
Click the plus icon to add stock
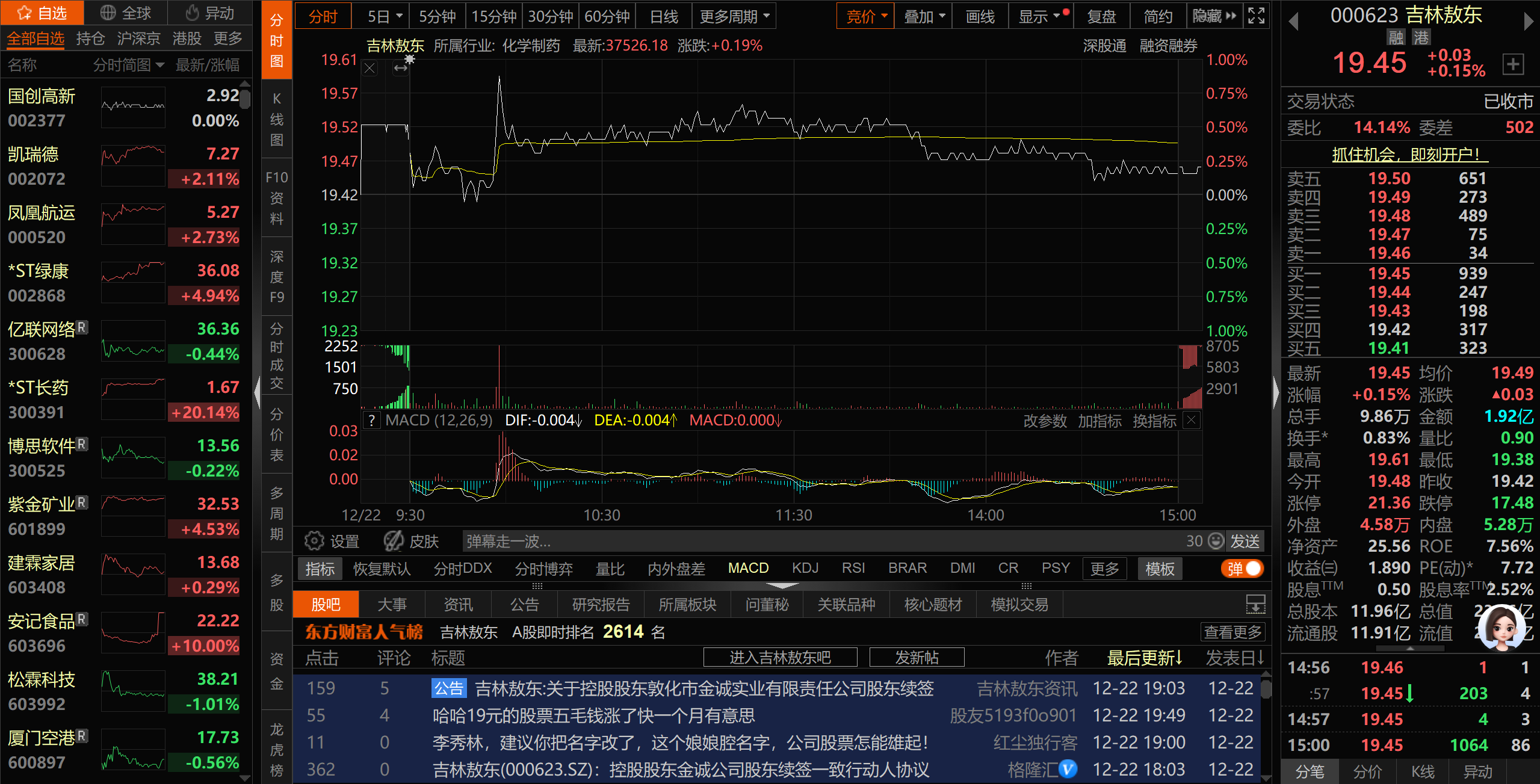[1513, 64]
